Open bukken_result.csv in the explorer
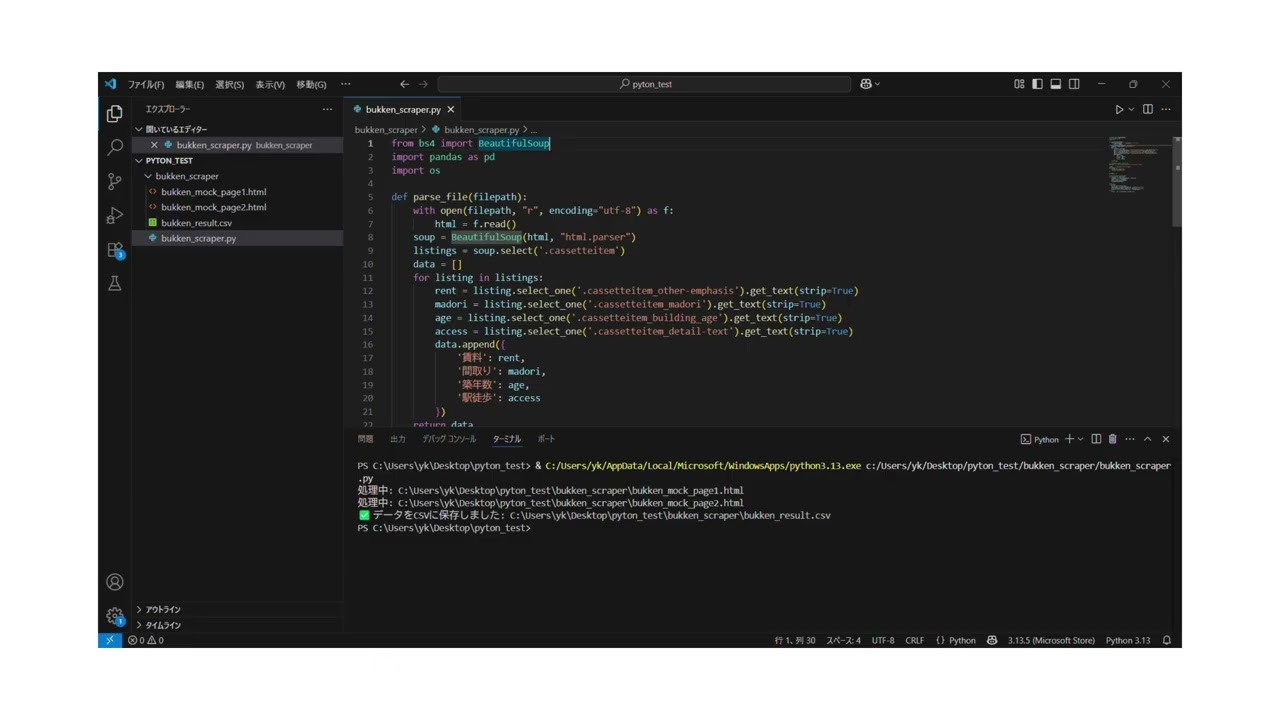The height and width of the screenshot is (720, 1280). 196,223
